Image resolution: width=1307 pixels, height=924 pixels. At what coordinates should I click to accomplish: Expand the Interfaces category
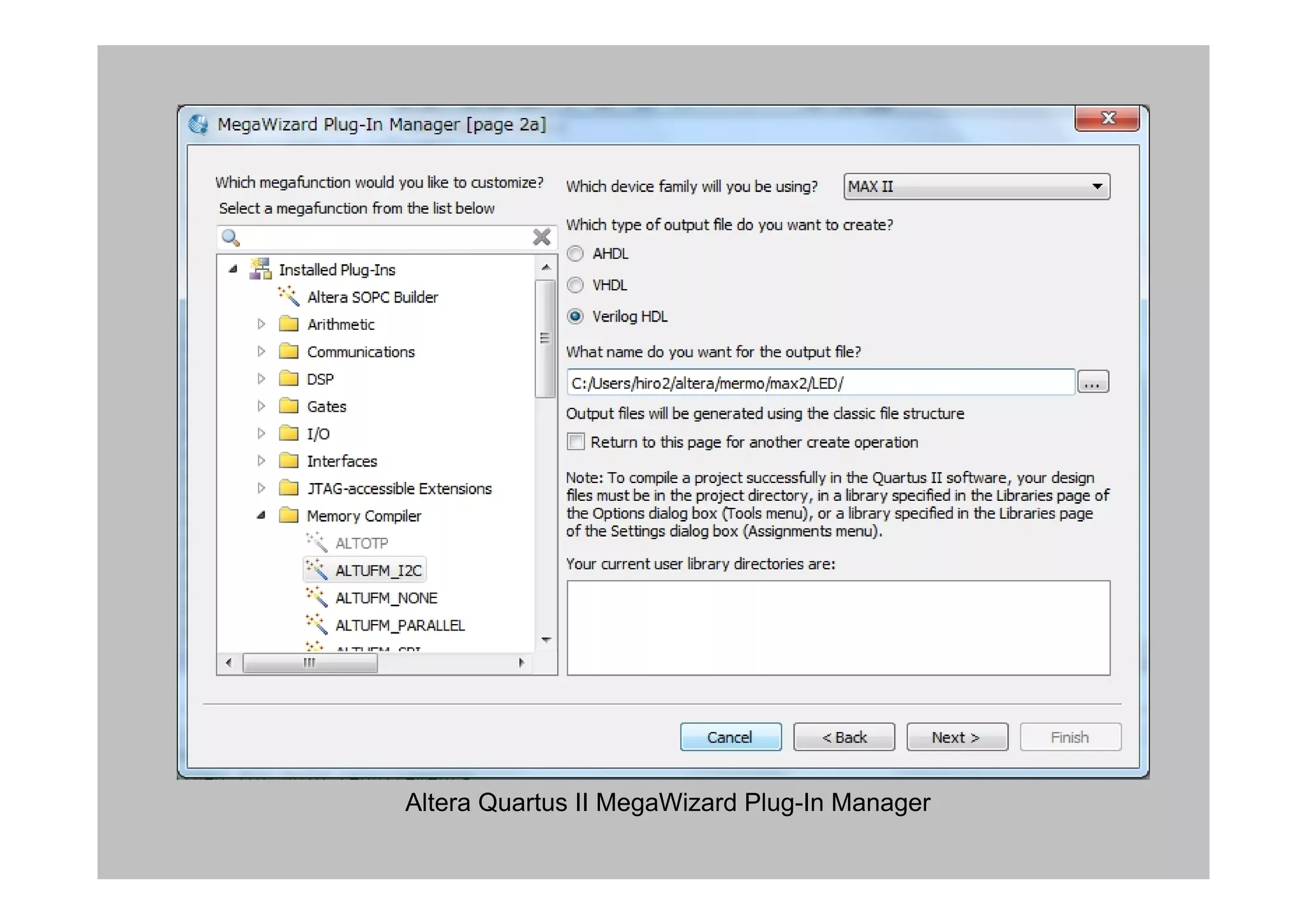[x=261, y=461]
